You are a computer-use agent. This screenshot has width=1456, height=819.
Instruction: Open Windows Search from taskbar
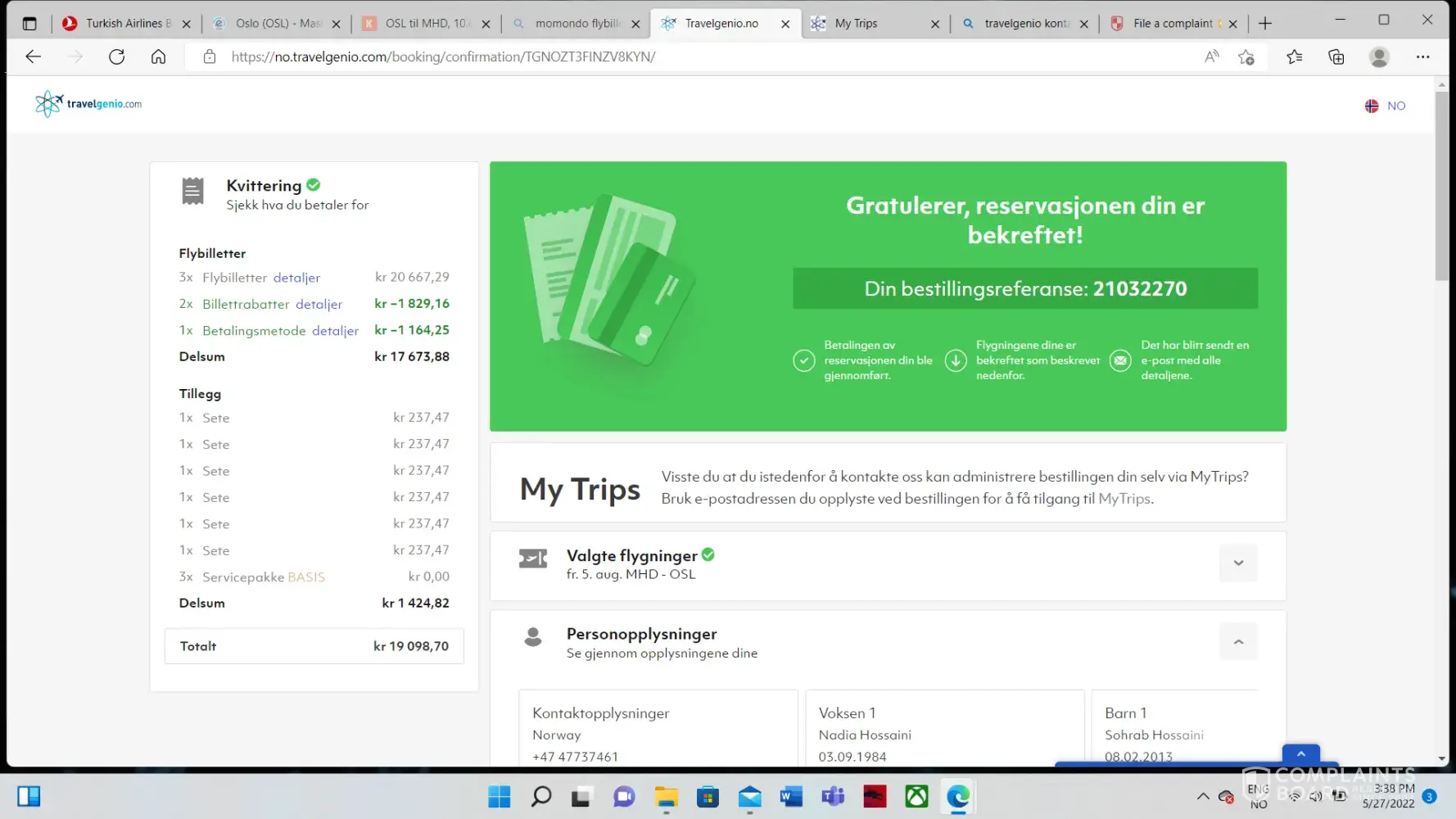coord(540,796)
